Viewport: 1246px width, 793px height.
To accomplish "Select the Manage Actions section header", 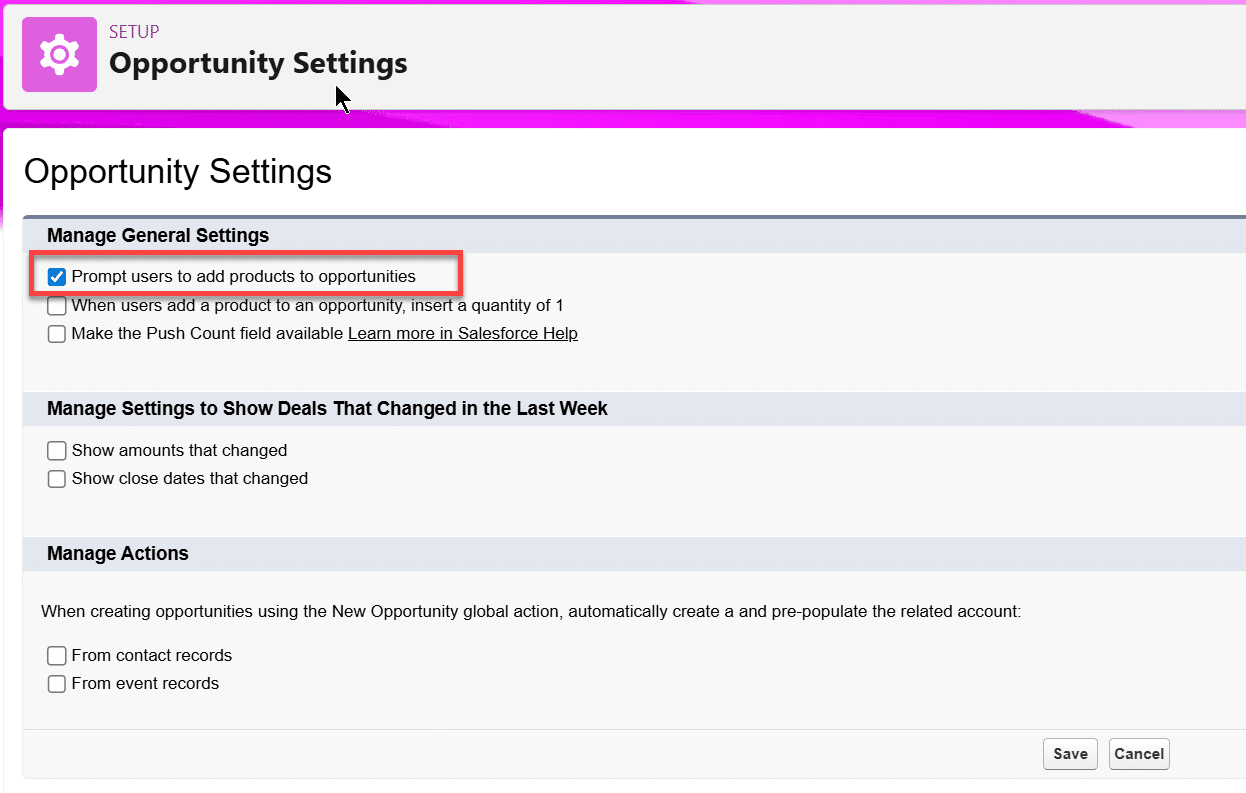I will (x=118, y=554).
